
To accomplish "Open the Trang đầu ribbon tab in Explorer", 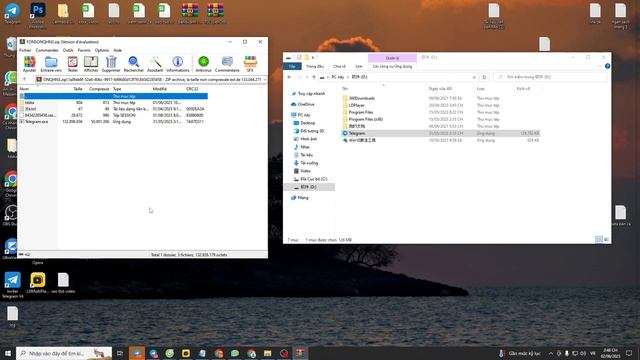I will coord(315,66).
